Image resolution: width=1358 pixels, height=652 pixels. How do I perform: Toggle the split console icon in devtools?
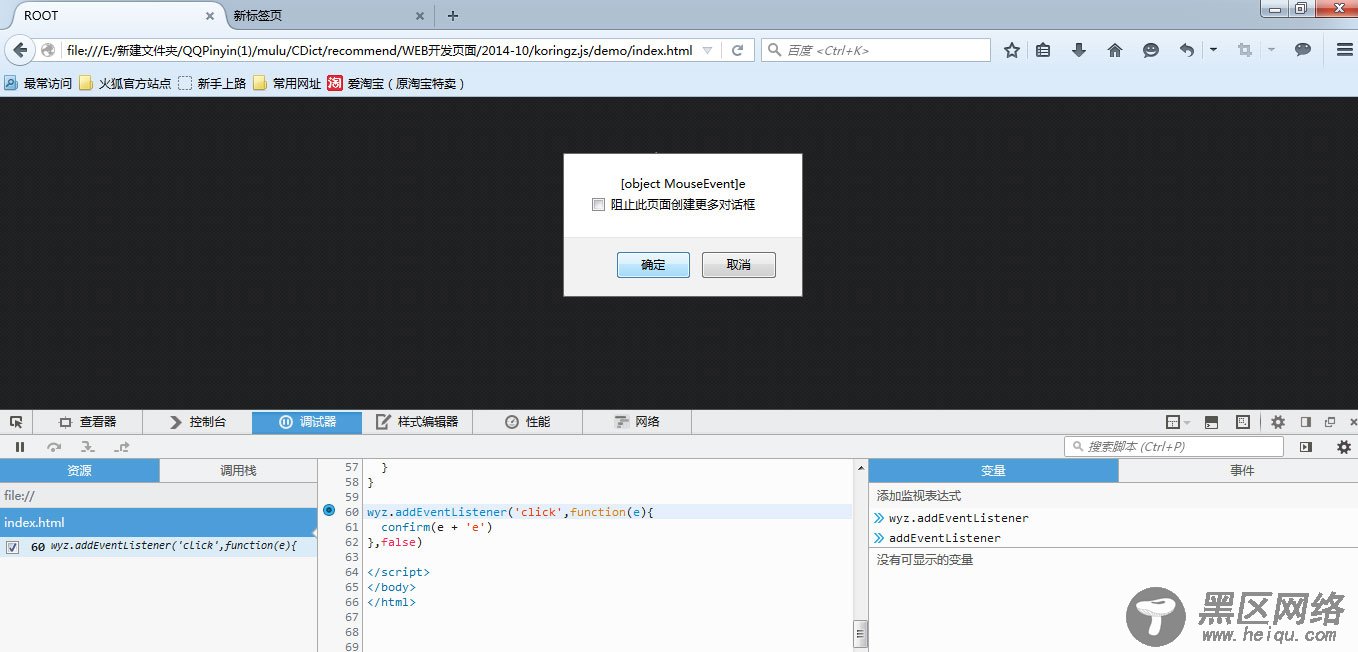(x=1211, y=422)
